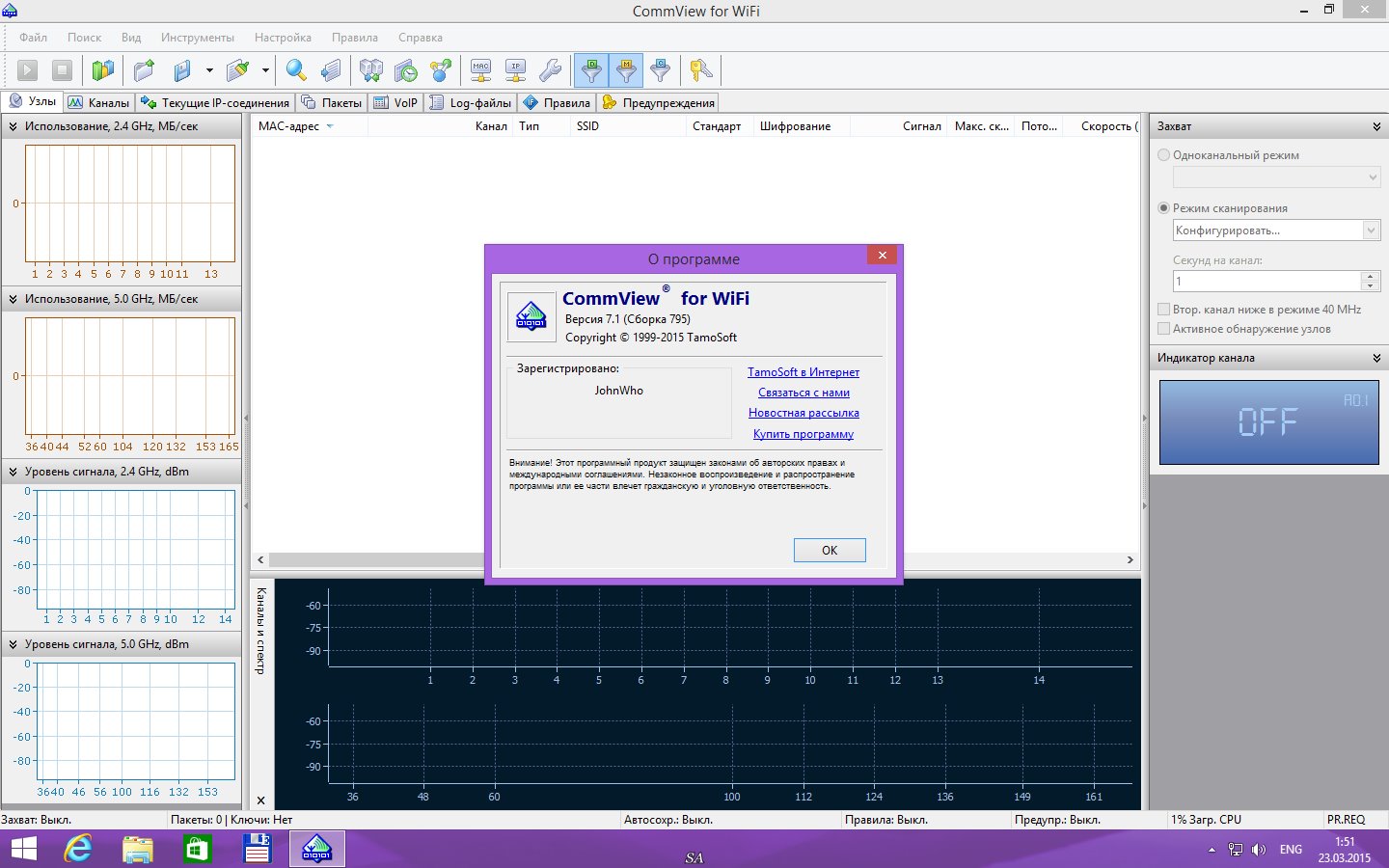Click the Связаться с нами link
Image resolution: width=1389 pixels, height=868 pixels.
click(803, 393)
